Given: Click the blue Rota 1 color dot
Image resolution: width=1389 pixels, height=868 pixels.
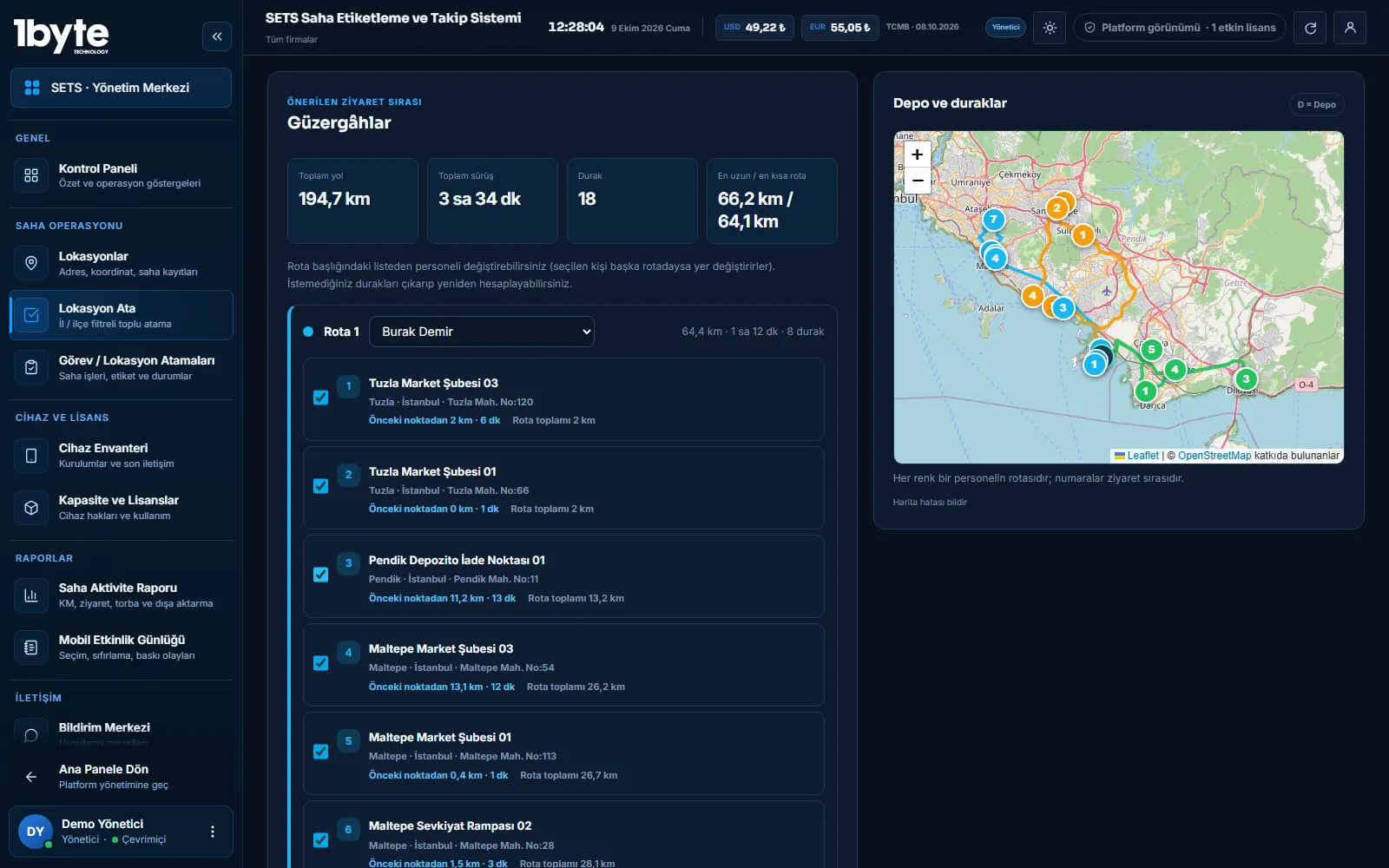Looking at the screenshot, I should click(x=308, y=332).
